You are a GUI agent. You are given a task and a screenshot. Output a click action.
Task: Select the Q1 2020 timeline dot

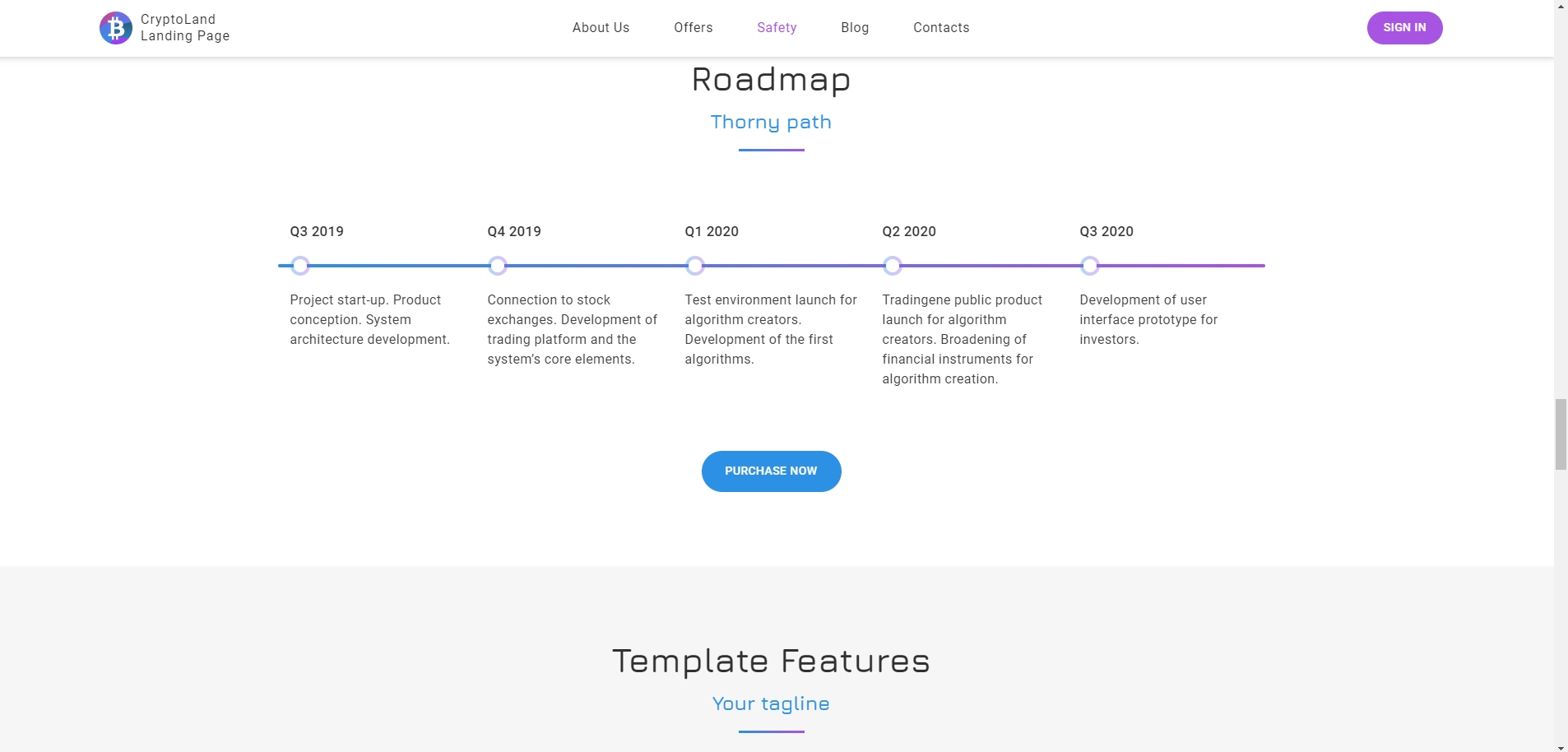(x=695, y=266)
